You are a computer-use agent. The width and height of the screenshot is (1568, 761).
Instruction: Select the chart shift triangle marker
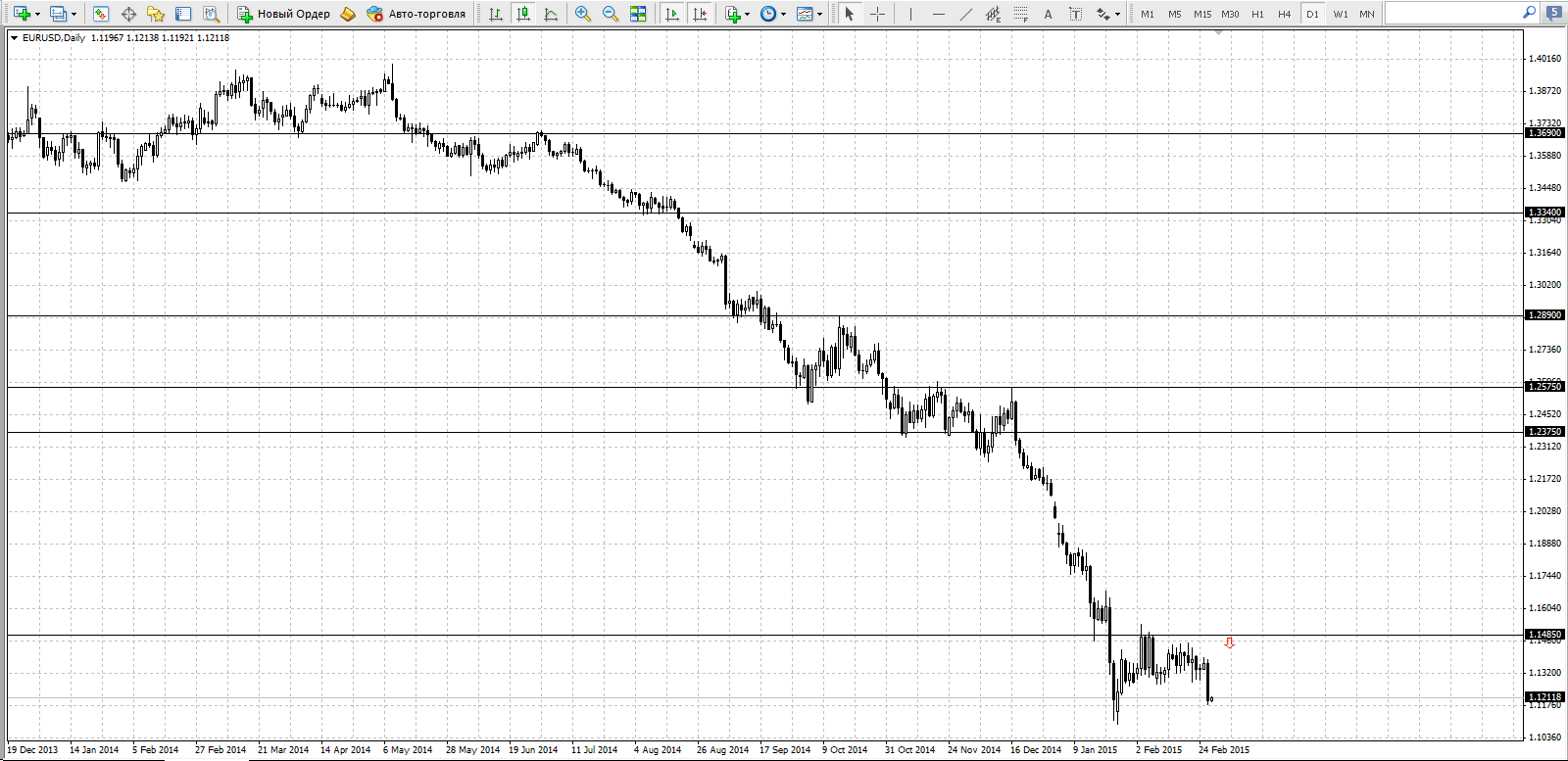click(1218, 32)
